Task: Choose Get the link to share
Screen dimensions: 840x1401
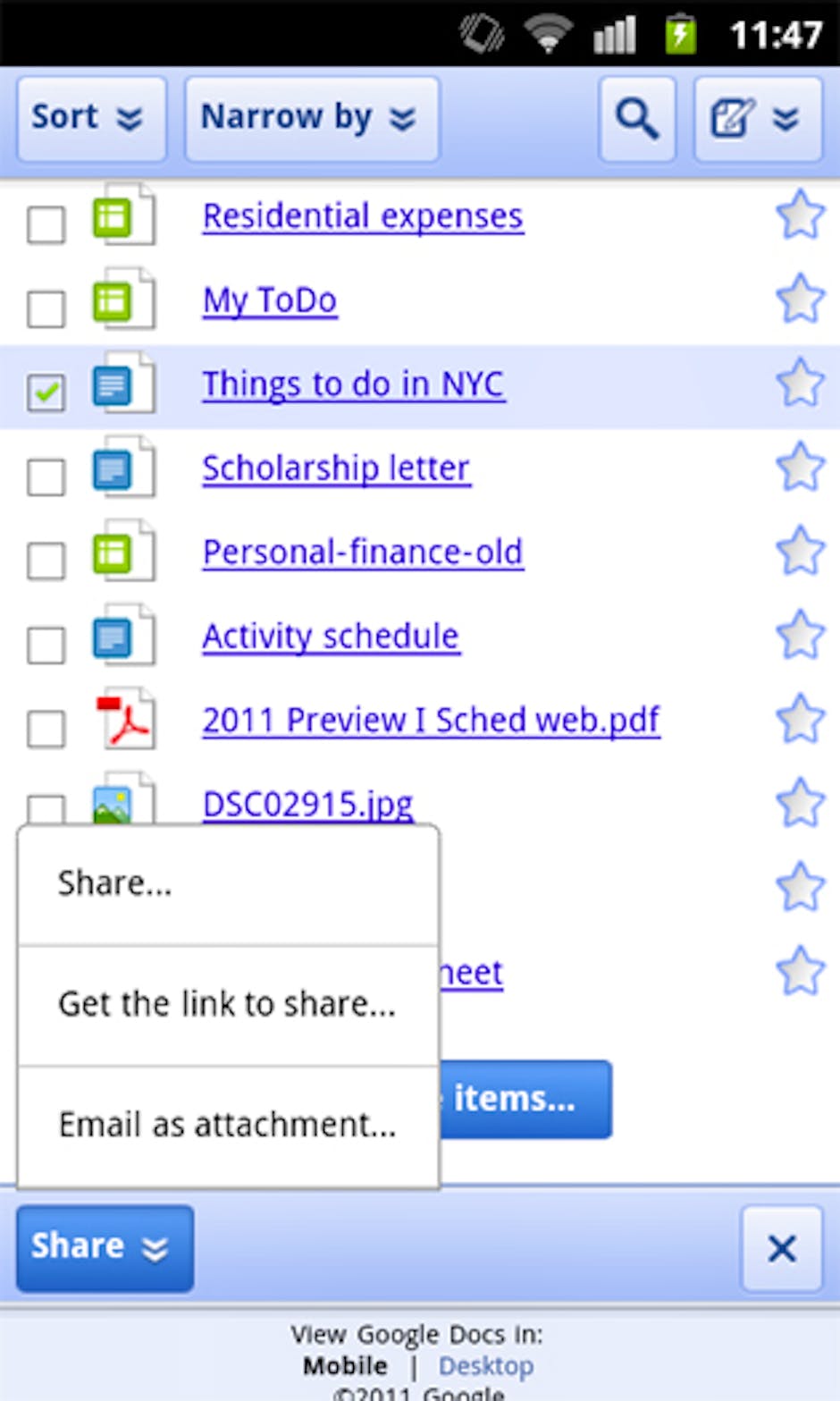Action: tap(227, 1004)
